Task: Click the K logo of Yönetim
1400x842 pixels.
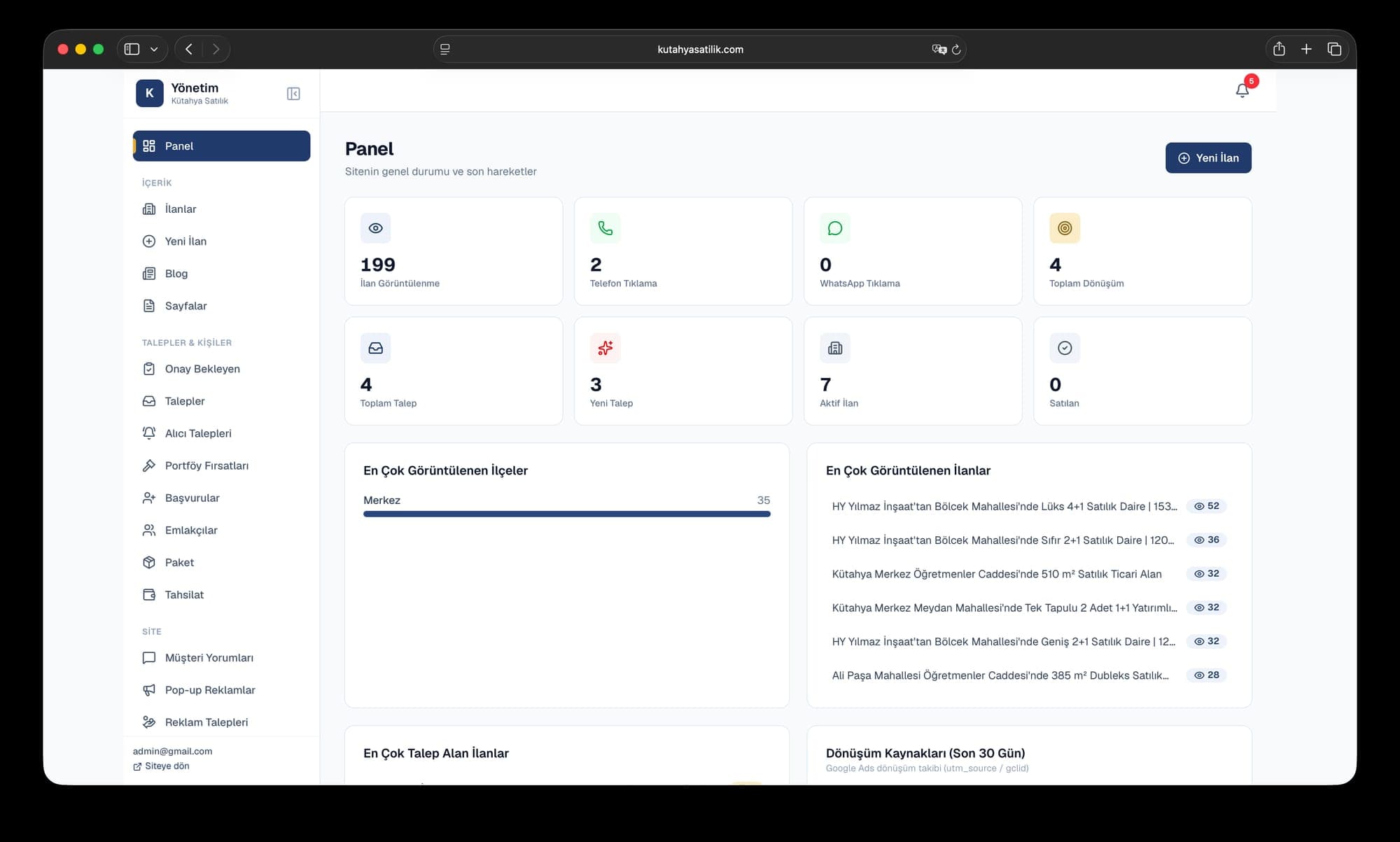Action: point(149,93)
